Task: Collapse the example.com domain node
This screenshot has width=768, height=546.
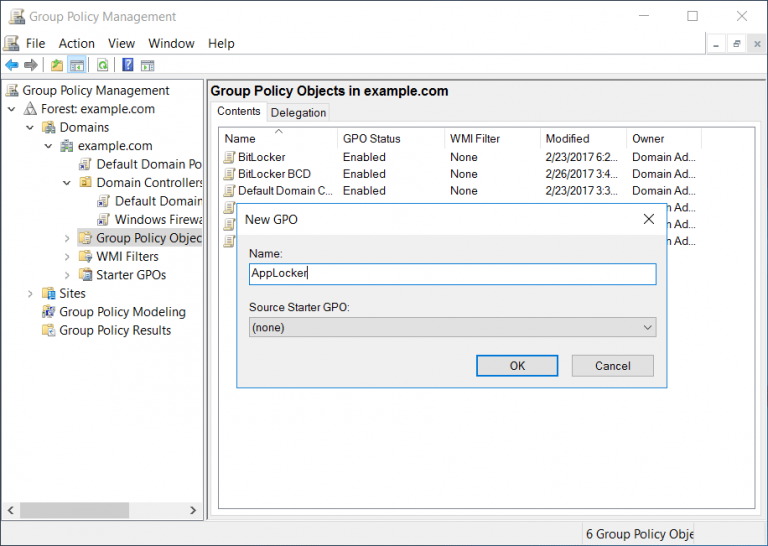Action: pyautogui.click(x=48, y=146)
